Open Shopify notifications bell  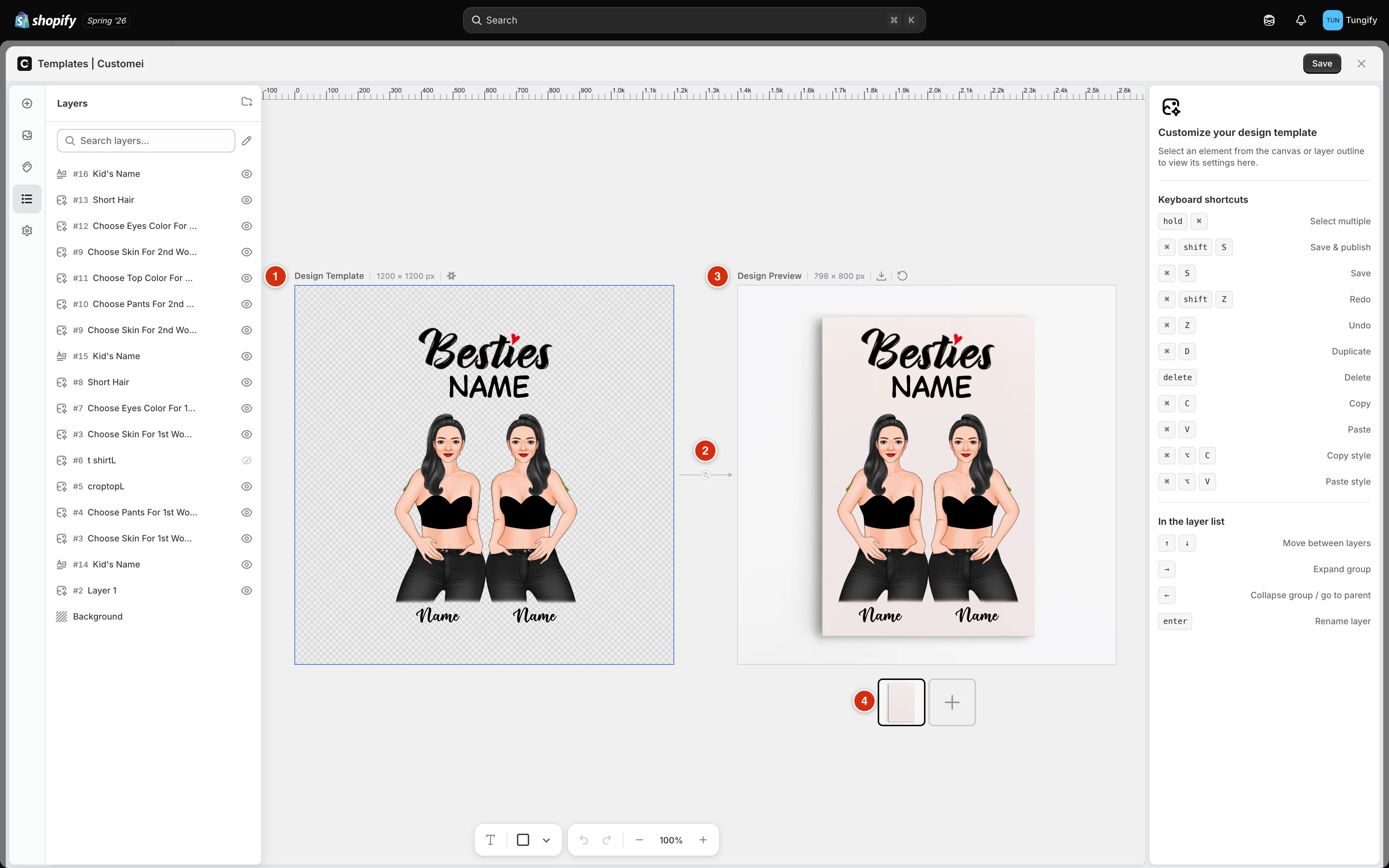pos(1301,20)
